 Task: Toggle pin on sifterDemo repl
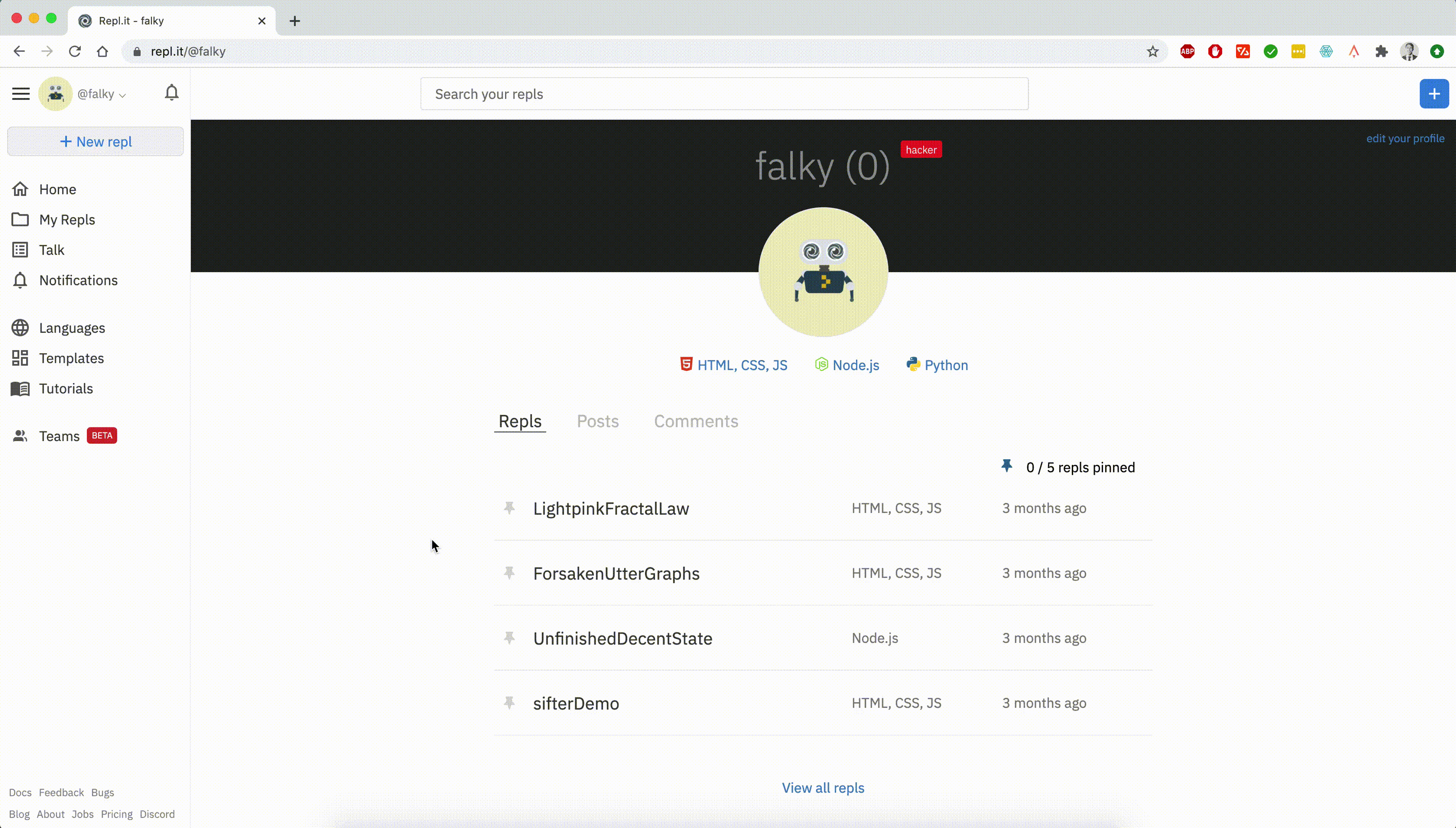(x=509, y=703)
